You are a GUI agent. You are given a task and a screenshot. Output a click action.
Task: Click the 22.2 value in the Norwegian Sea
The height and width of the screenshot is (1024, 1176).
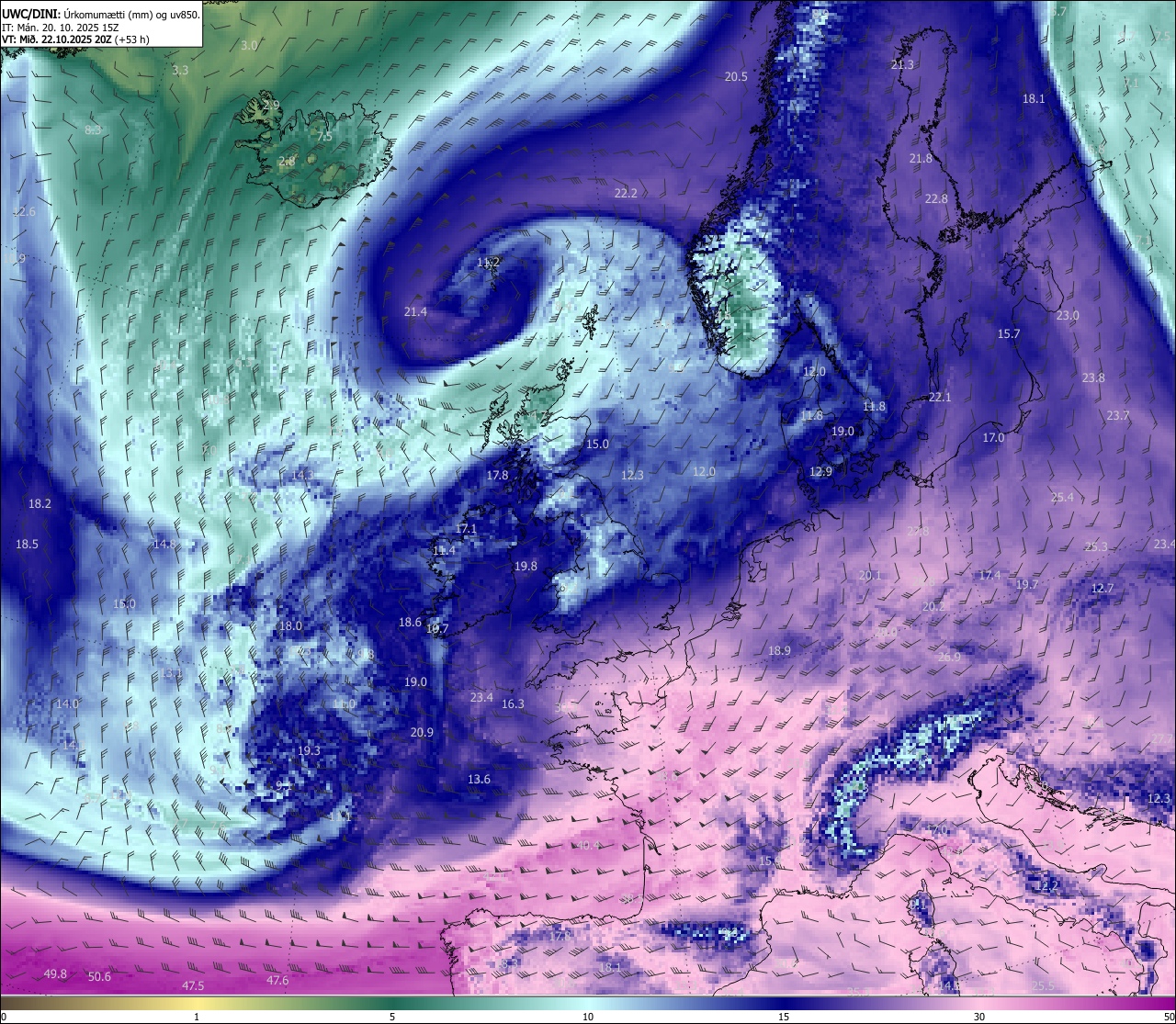(626, 193)
